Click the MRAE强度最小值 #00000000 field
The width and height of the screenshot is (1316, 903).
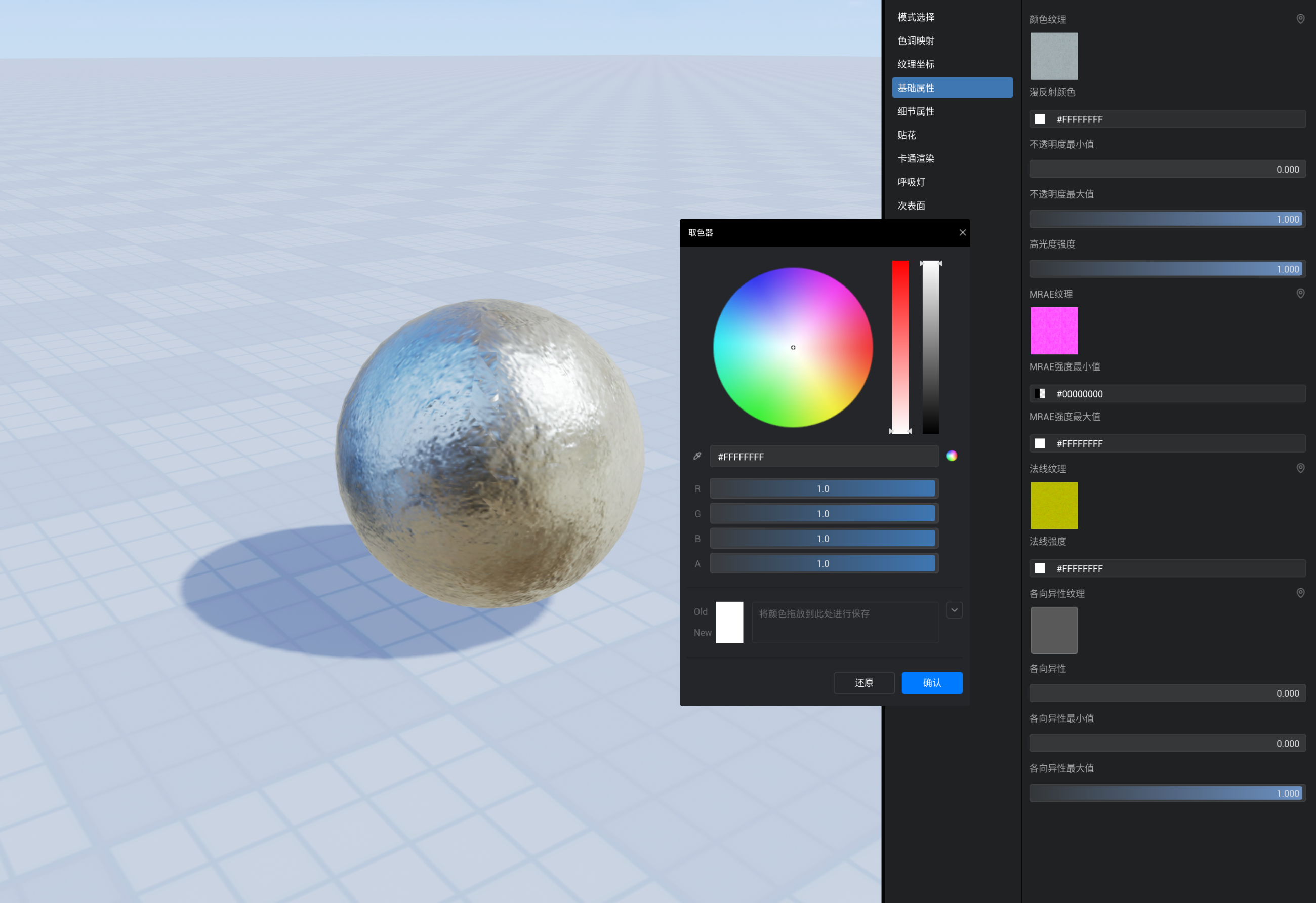click(1167, 393)
